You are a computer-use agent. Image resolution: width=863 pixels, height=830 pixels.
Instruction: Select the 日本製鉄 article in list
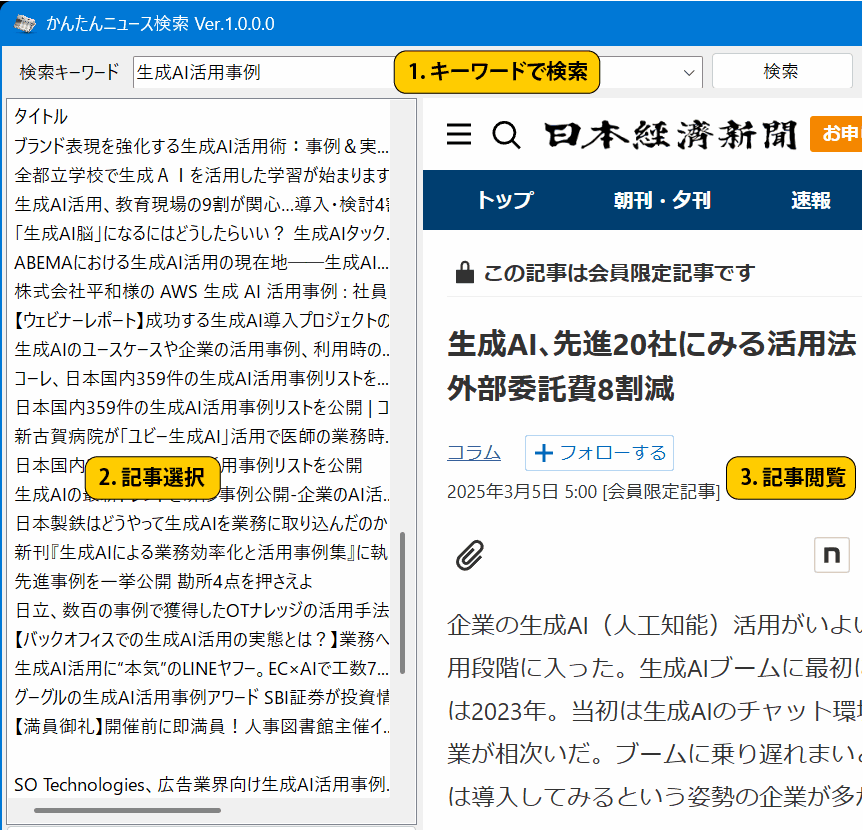pyautogui.click(x=200, y=523)
